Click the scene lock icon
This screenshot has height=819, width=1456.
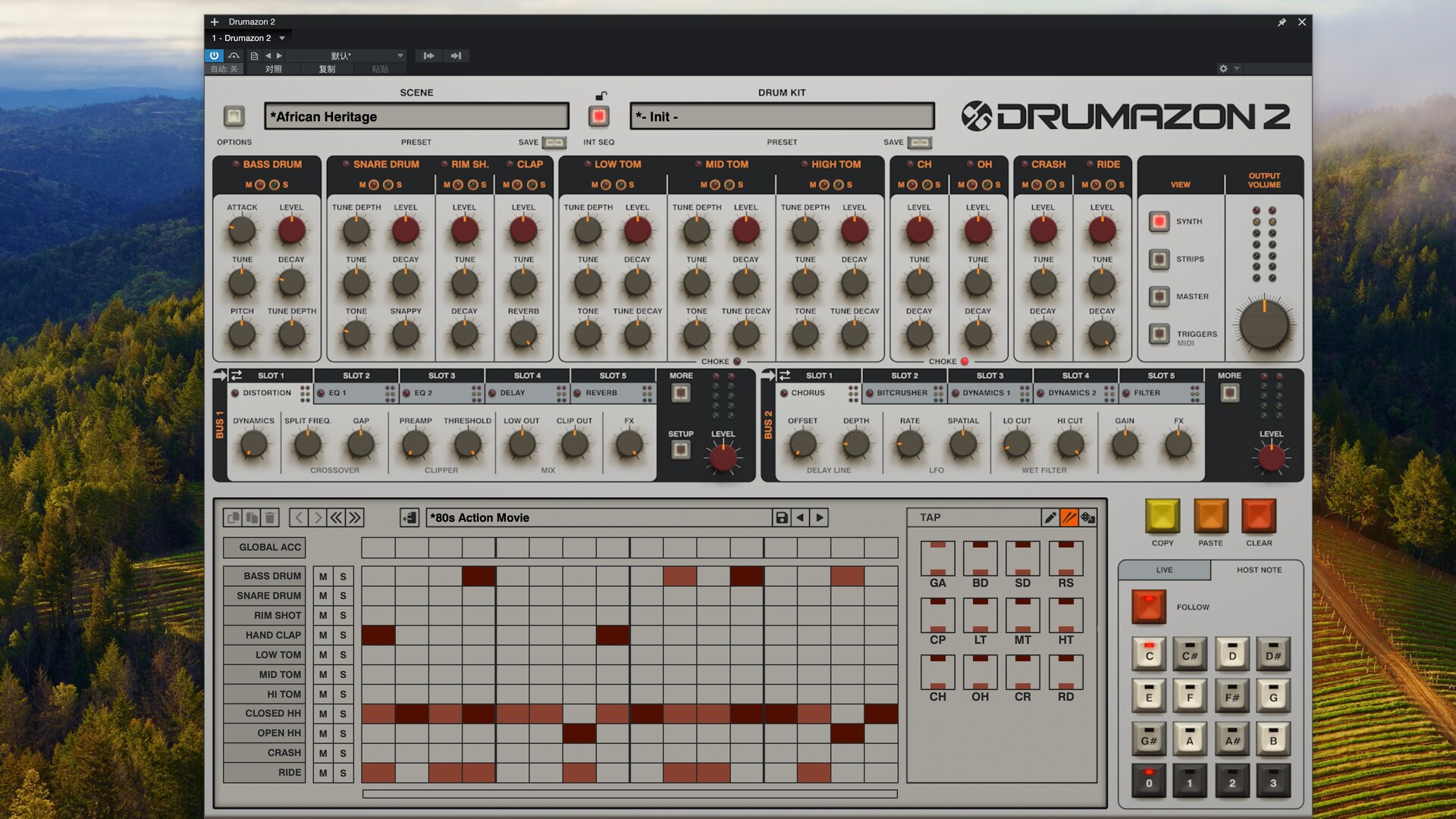click(601, 96)
